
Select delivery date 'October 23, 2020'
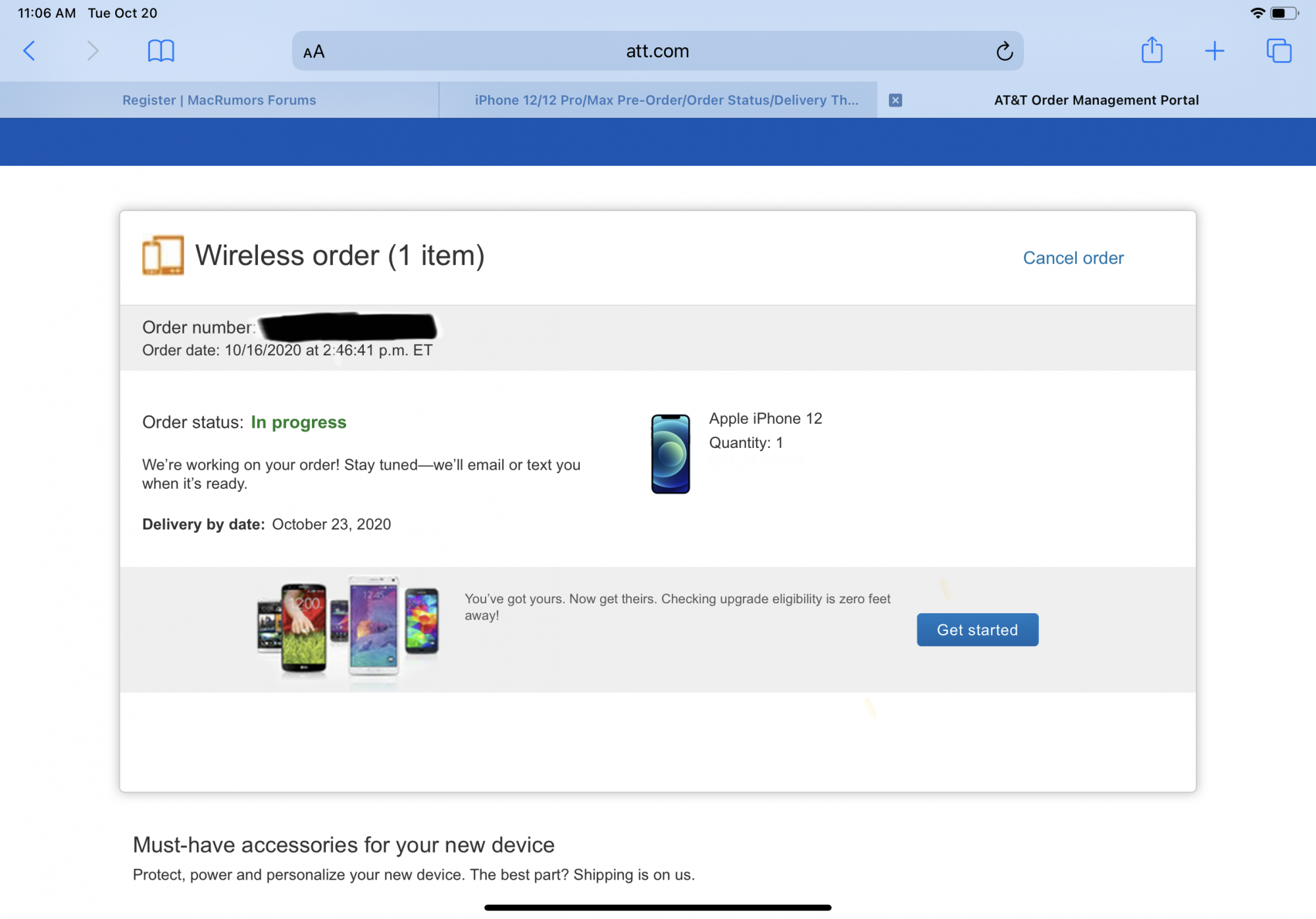coord(331,524)
